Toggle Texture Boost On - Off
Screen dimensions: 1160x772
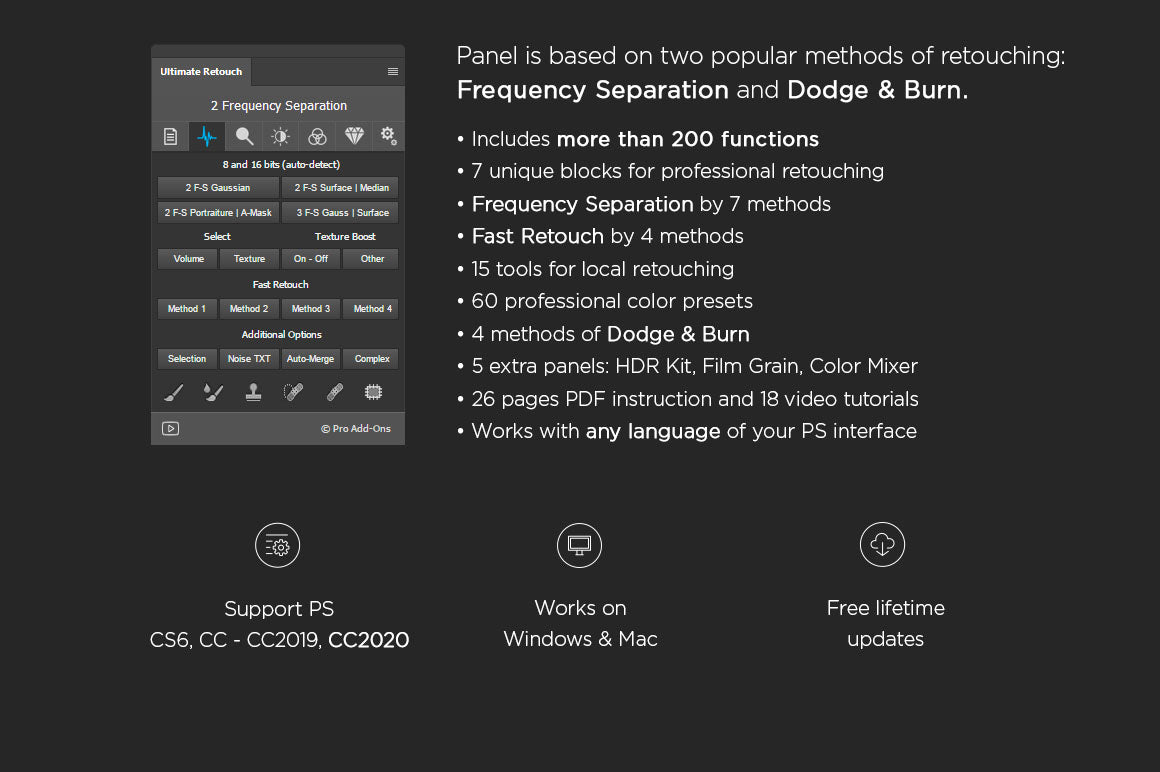(311, 259)
